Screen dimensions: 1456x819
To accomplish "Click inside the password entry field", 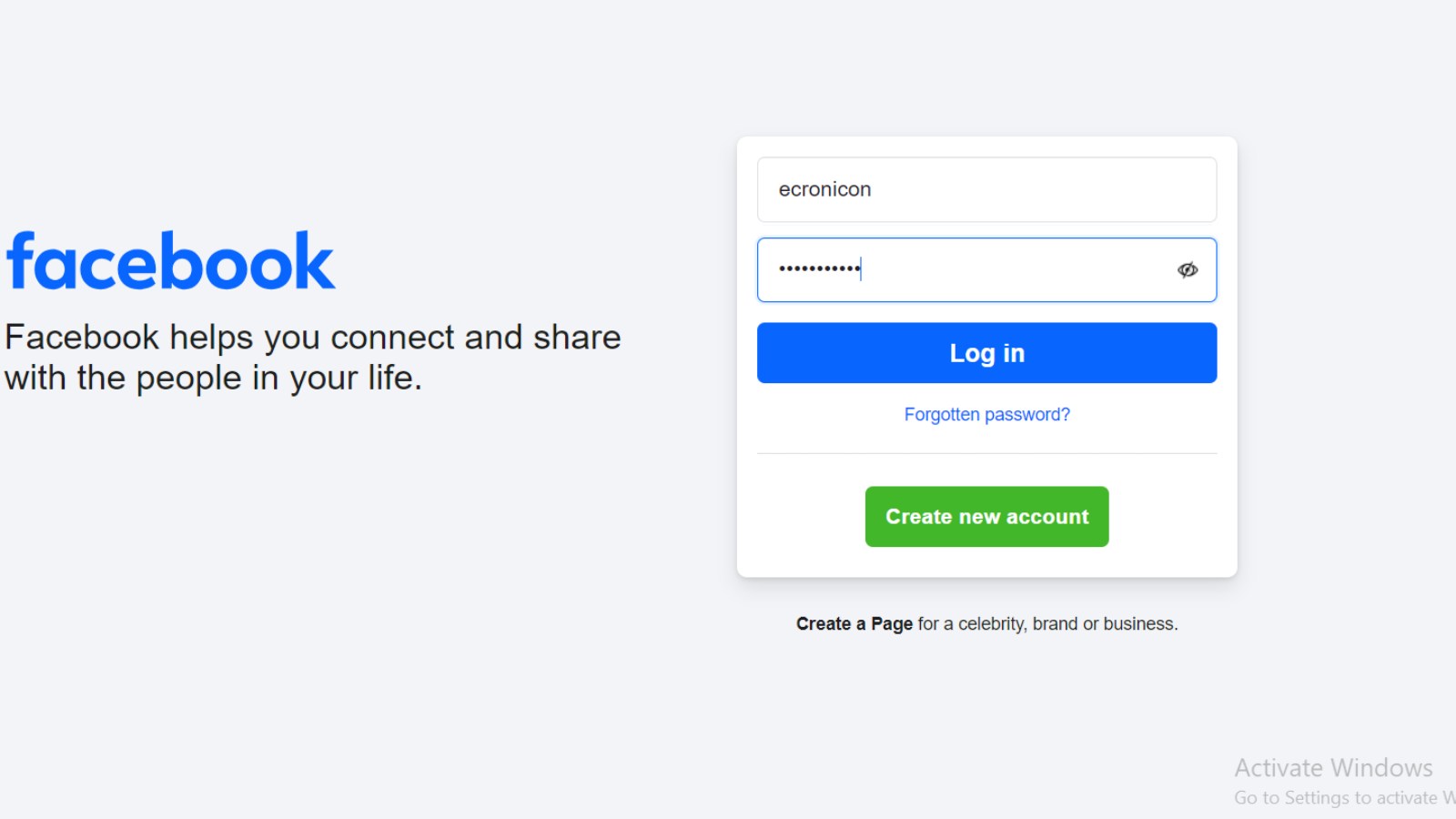I will pos(965,269).
